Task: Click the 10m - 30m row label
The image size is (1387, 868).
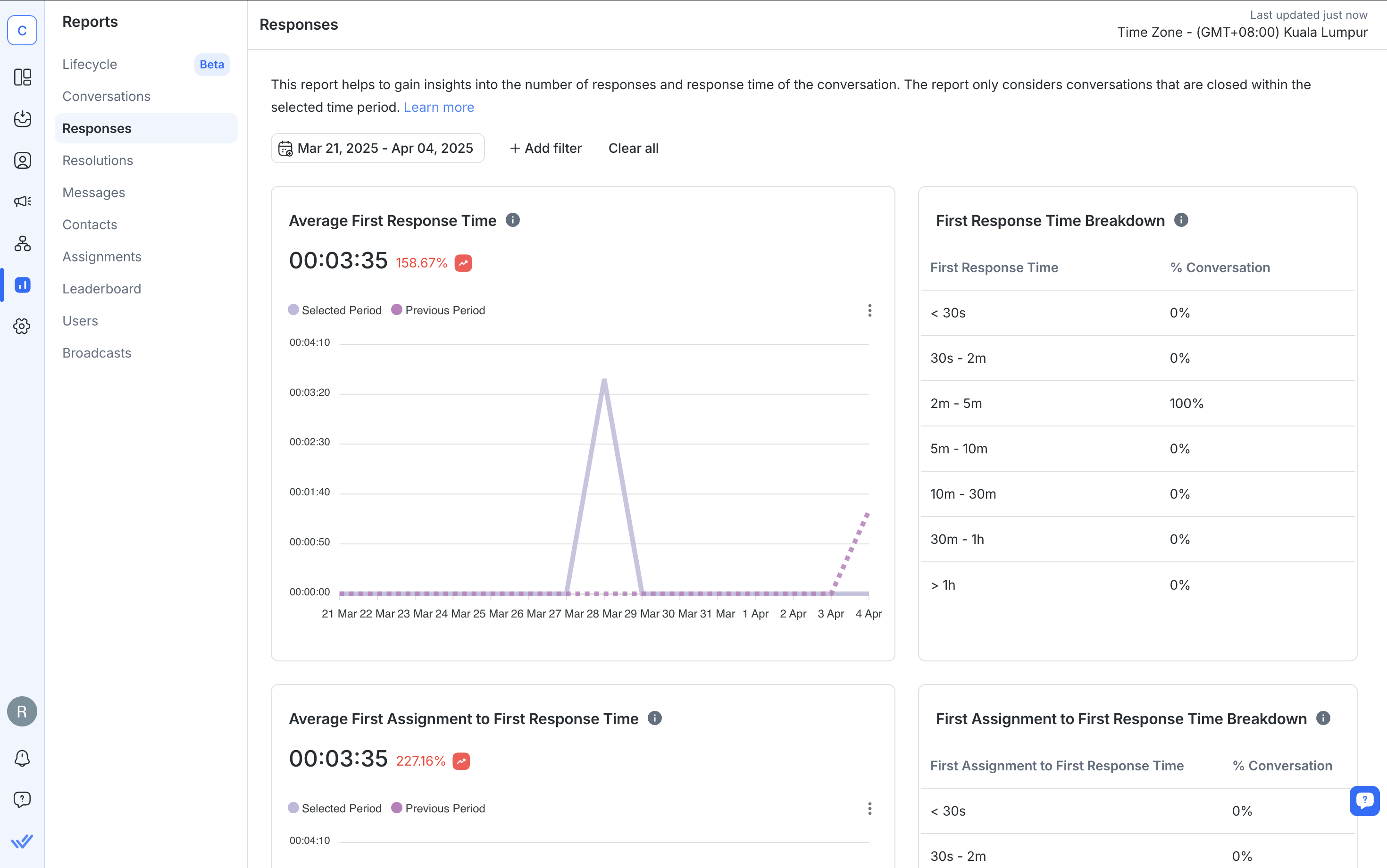Action: click(963, 494)
